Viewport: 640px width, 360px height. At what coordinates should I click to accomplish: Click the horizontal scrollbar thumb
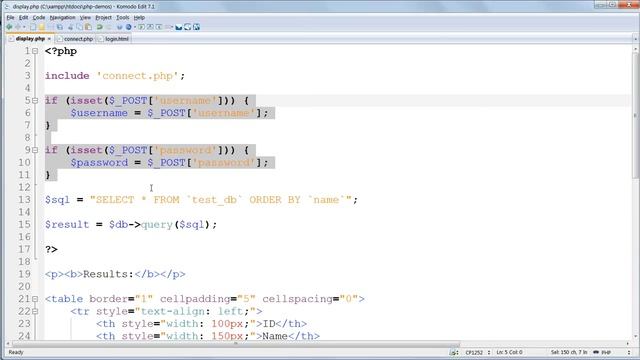[x=236, y=344]
